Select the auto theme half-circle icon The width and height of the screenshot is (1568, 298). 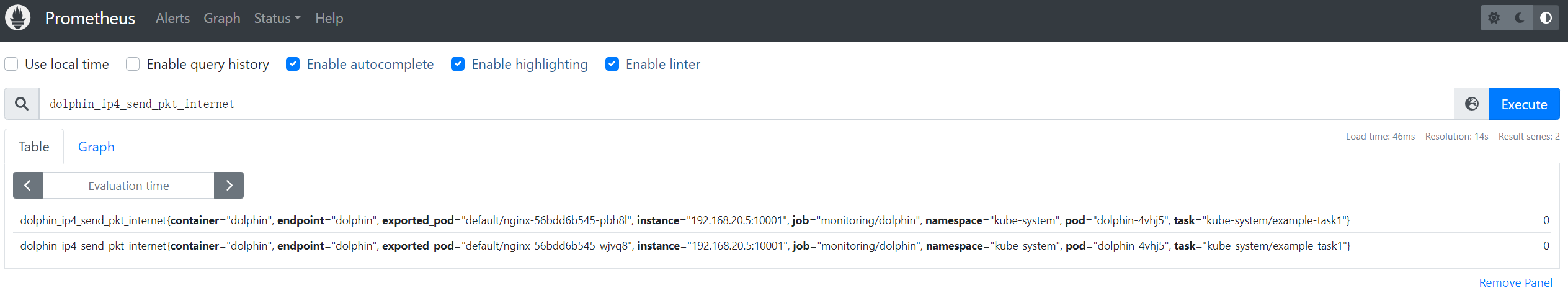1546,18
